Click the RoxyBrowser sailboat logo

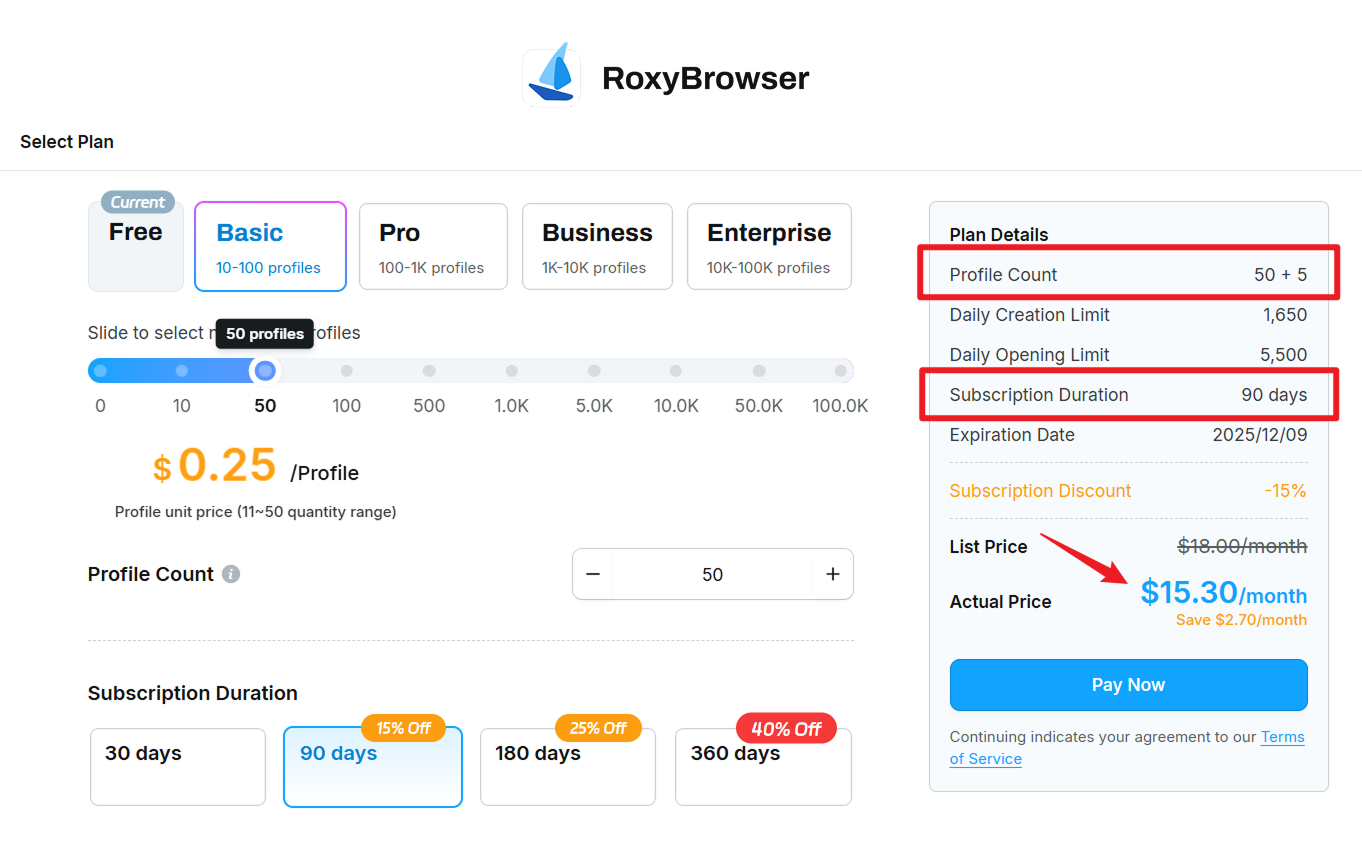(551, 75)
